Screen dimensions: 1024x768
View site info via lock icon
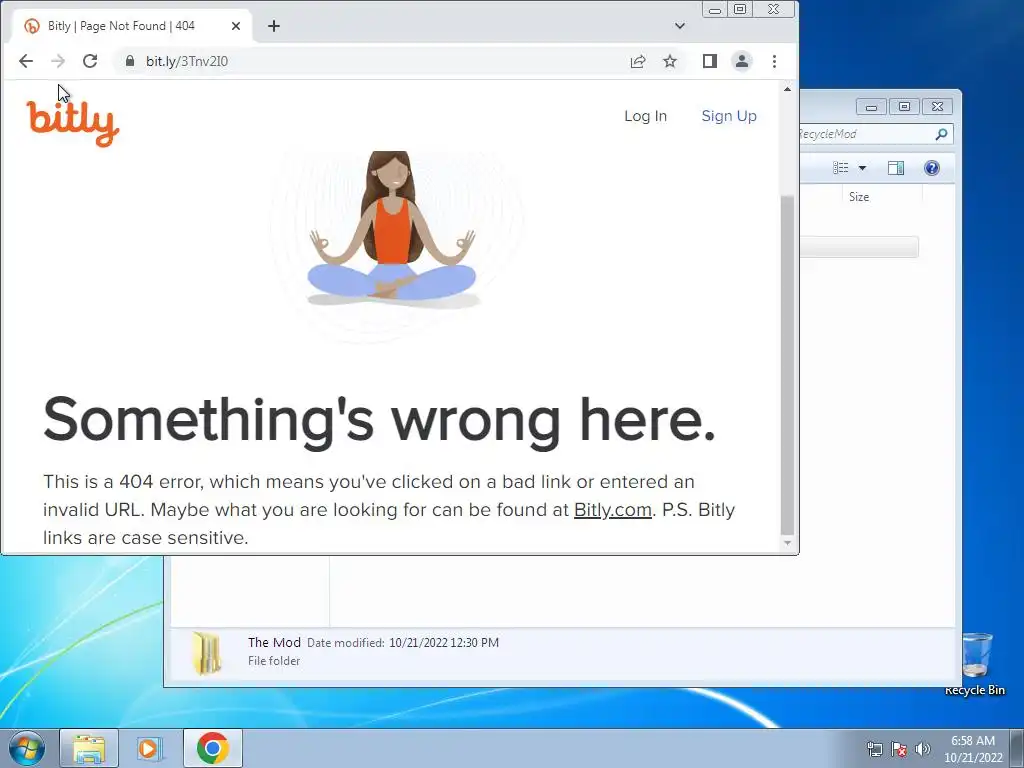[x=129, y=61]
